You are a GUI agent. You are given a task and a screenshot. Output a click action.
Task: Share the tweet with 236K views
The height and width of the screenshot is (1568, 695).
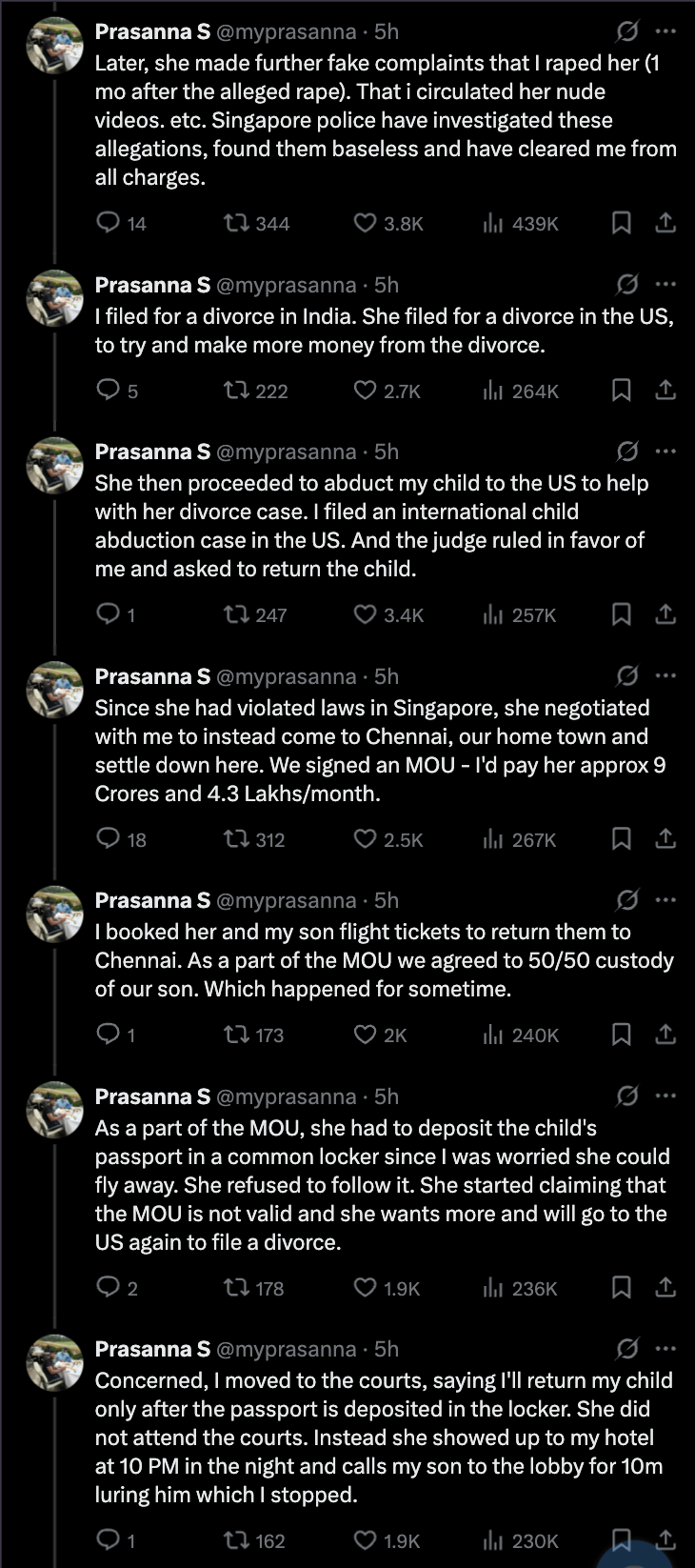[666, 1288]
